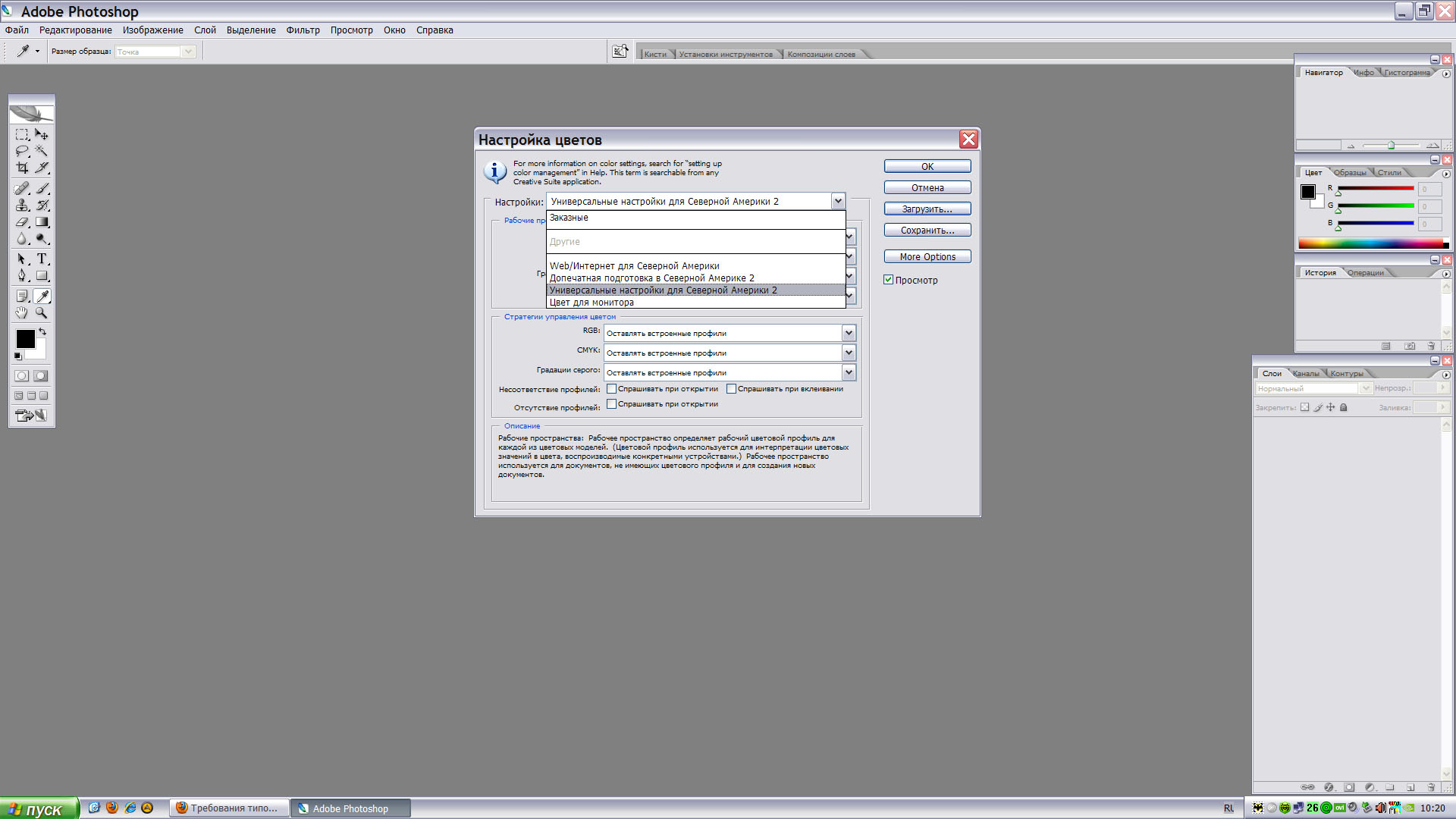Select the Eyedropper tool in toolbox
This screenshot has height=819, width=1456.
(42, 297)
